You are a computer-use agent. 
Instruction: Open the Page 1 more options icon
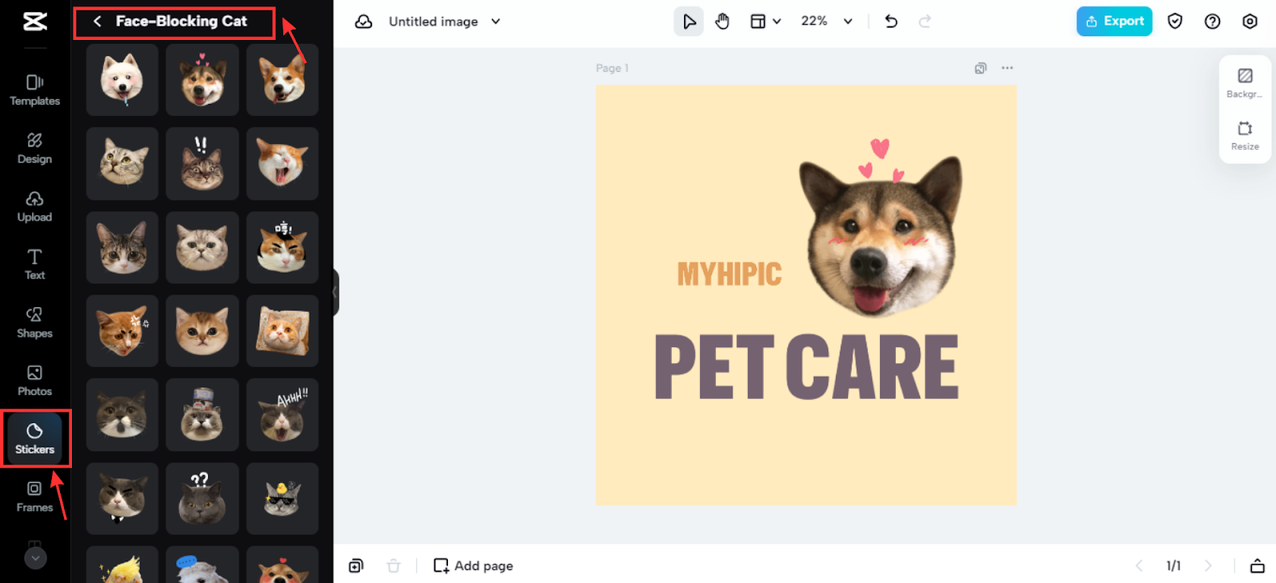(1007, 68)
